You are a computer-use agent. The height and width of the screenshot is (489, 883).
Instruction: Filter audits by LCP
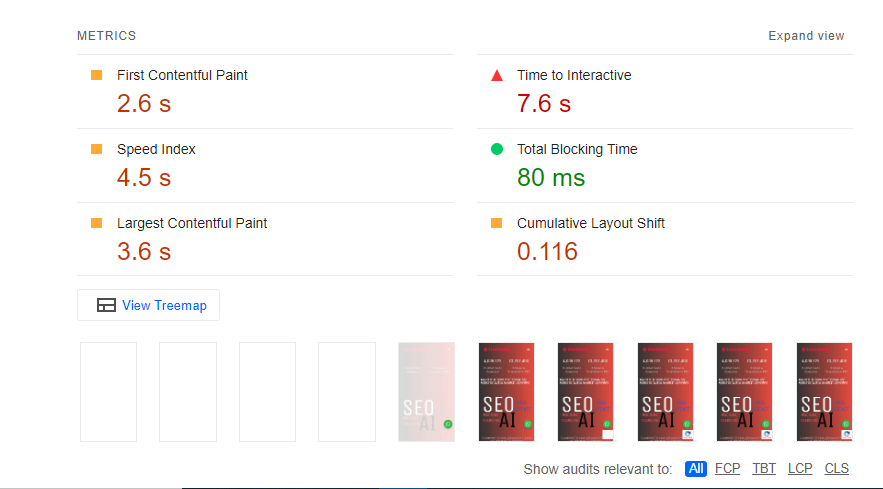point(800,468)
